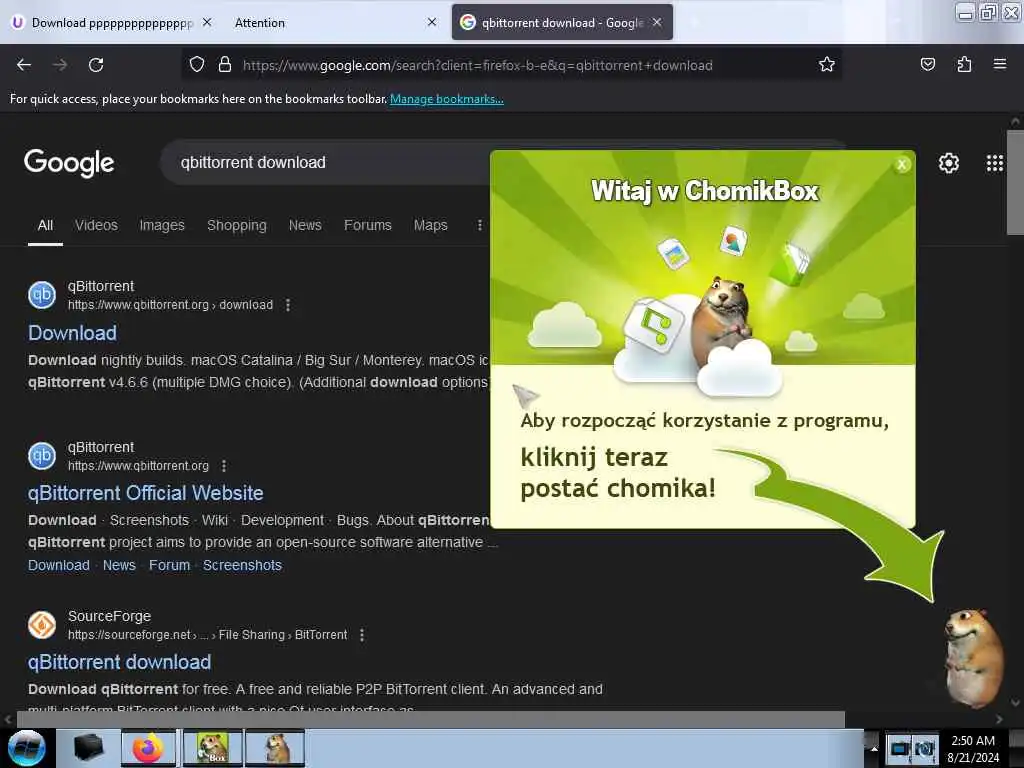Click the scroll down arrow of page
The image size is (1024, 768).
click(x=1015, y=703)
